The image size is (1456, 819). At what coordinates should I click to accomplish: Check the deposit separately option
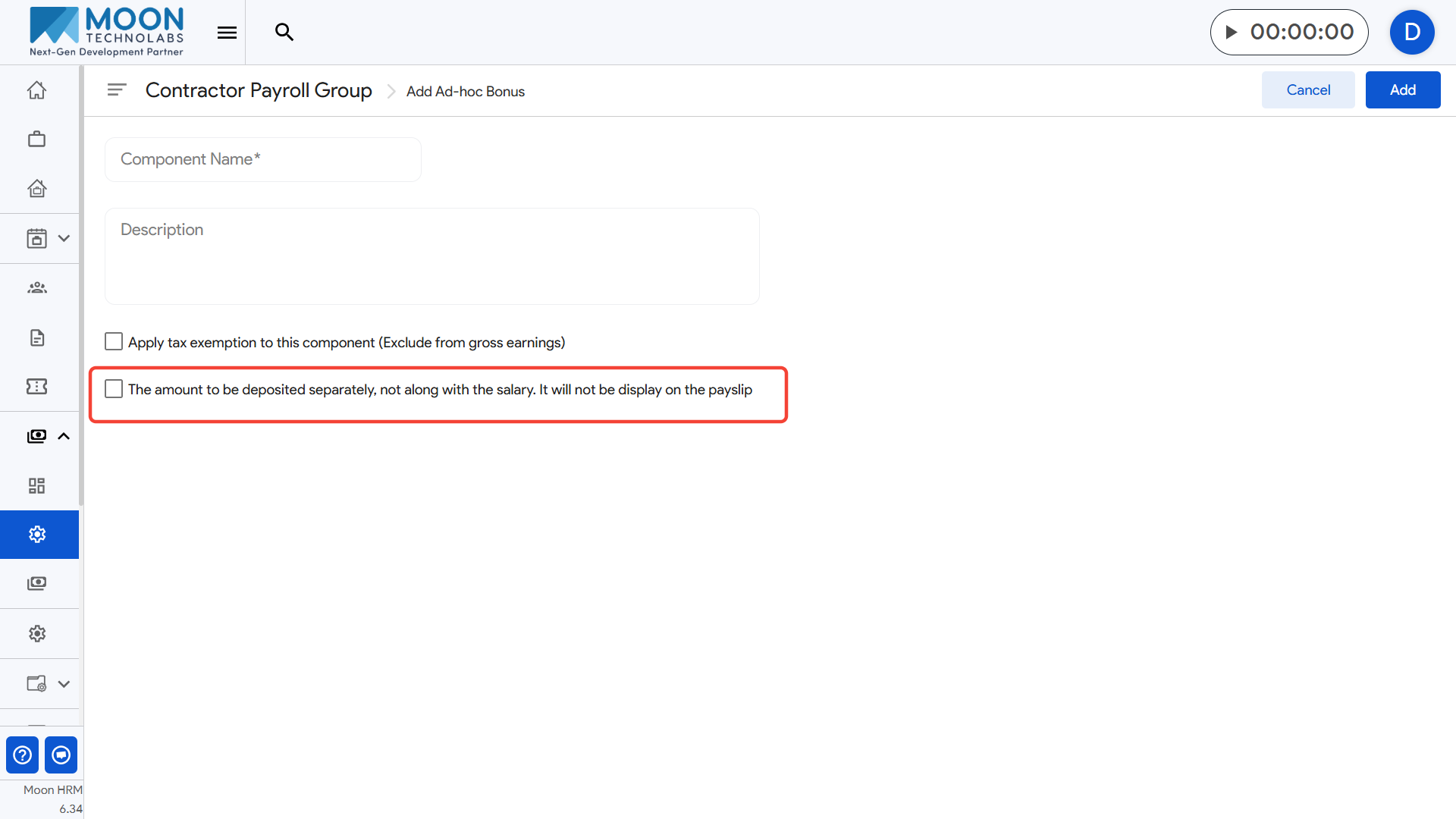pyautogui.click(x=114, y=389)
